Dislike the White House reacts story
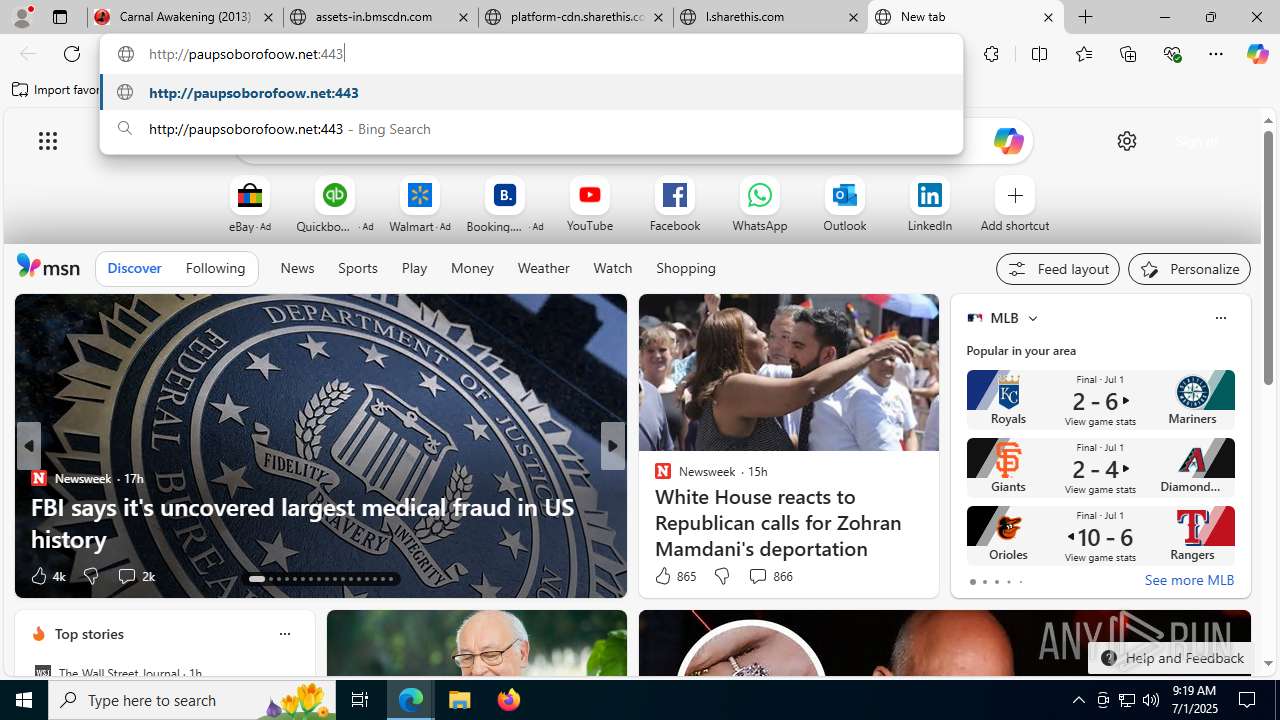The image size is (1280, 720). pyautogui.click(x=721, y=576)
